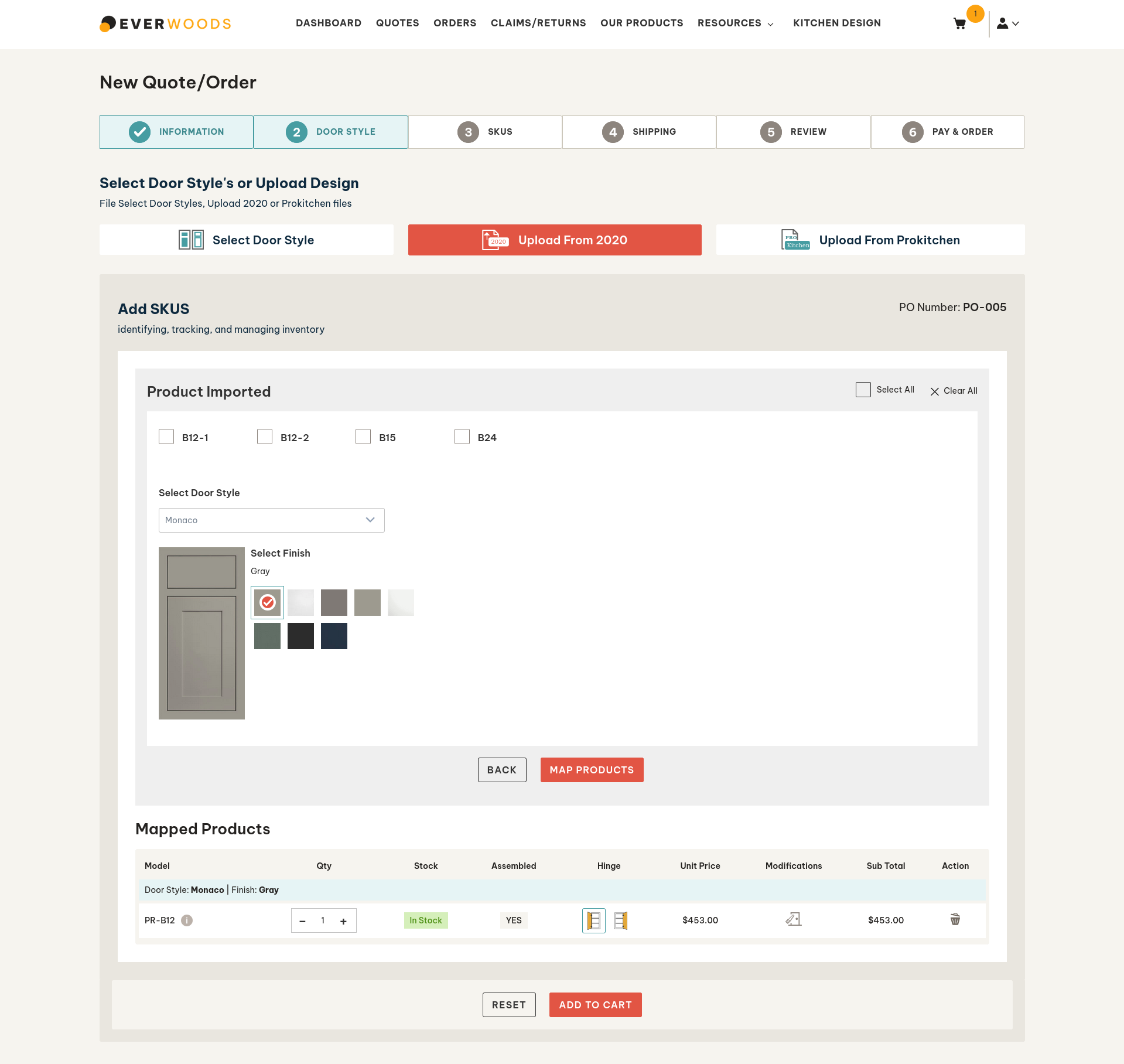Select the right hinge icon

tap(621, 920)
